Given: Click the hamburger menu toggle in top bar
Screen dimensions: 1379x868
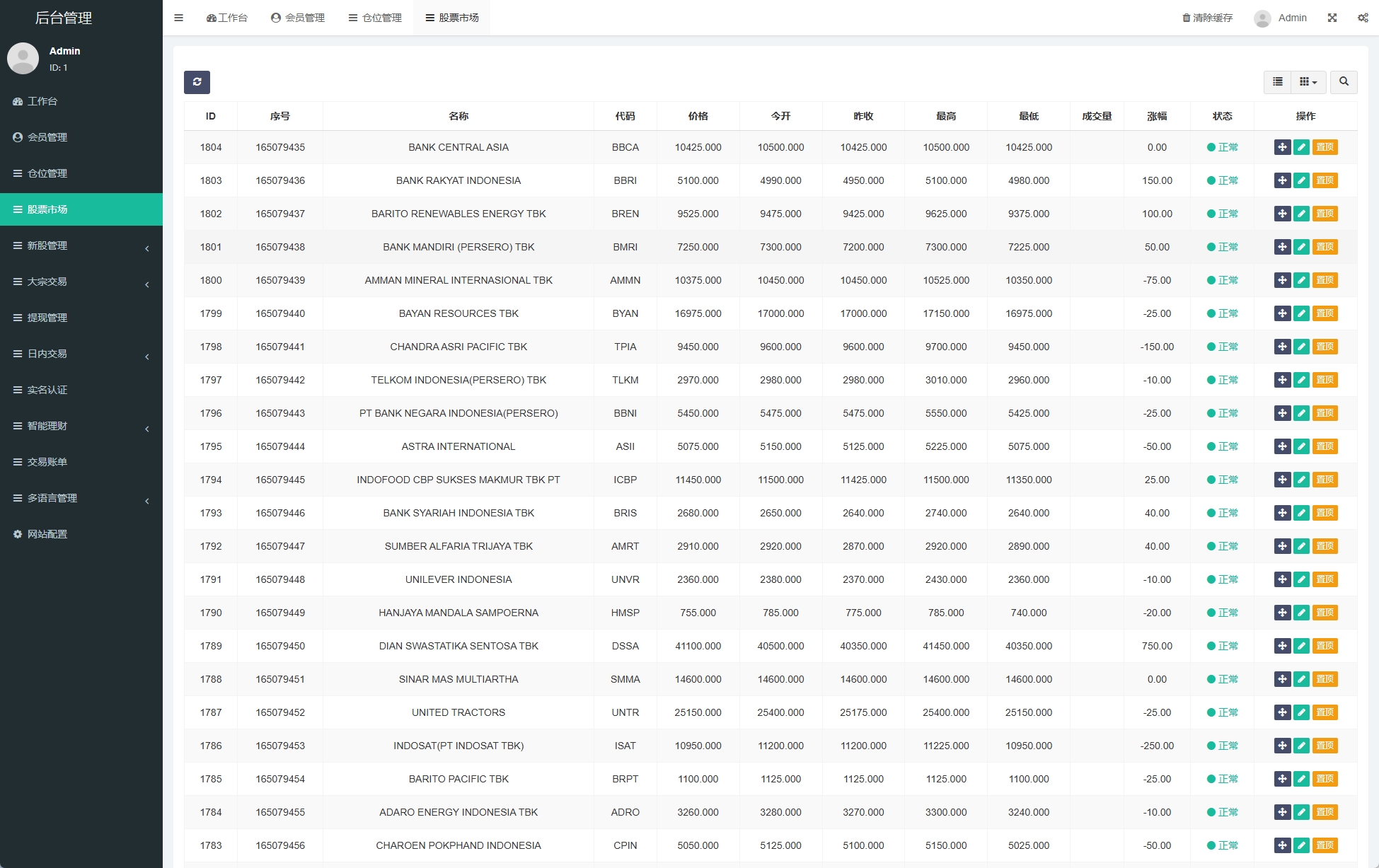Looking at the screenshot, I should tap(179, 18).
